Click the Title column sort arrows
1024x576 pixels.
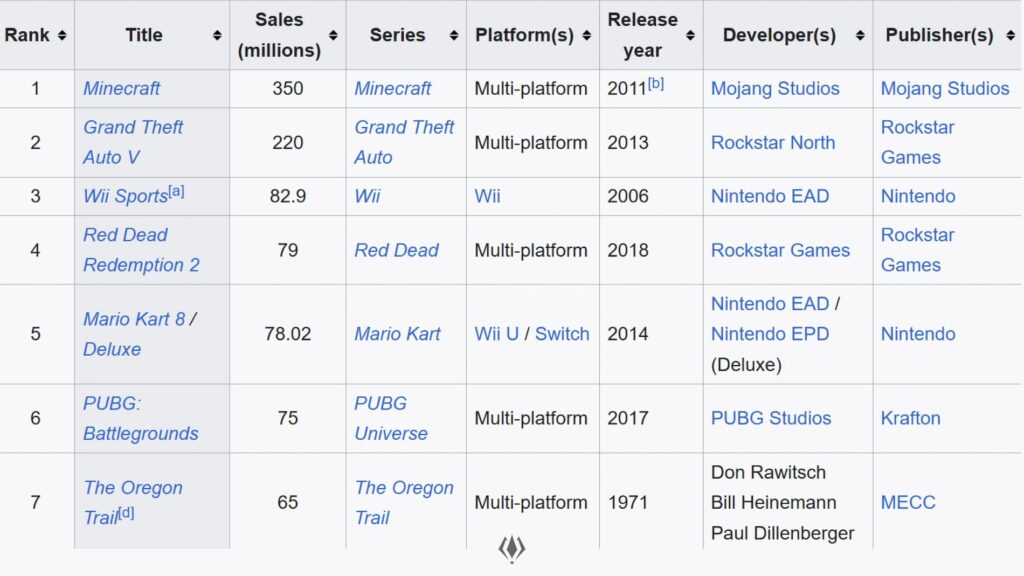[x=217, y=35]
